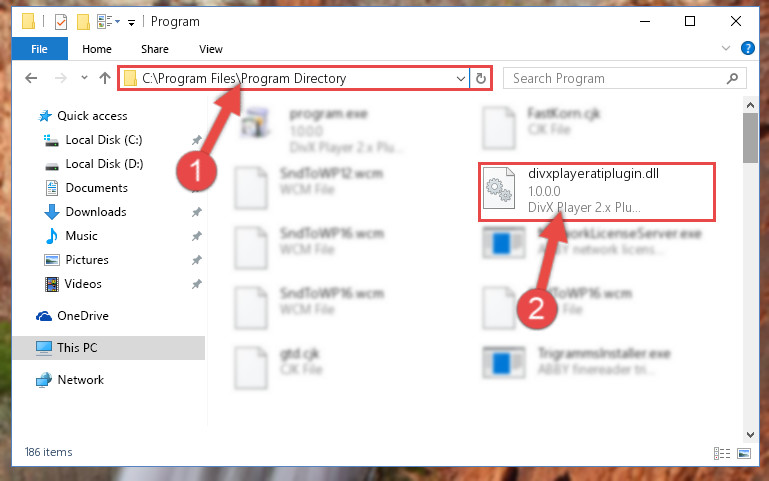Switch to the View tab
Screen dimensions: 769x481
tap(210, 49)
